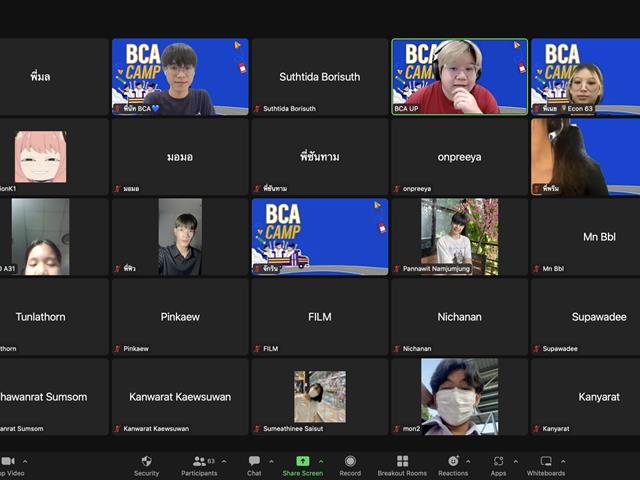640x480 pixels.
Task: Expand the Chat options arrow
Action: click(x=271, y=461)
